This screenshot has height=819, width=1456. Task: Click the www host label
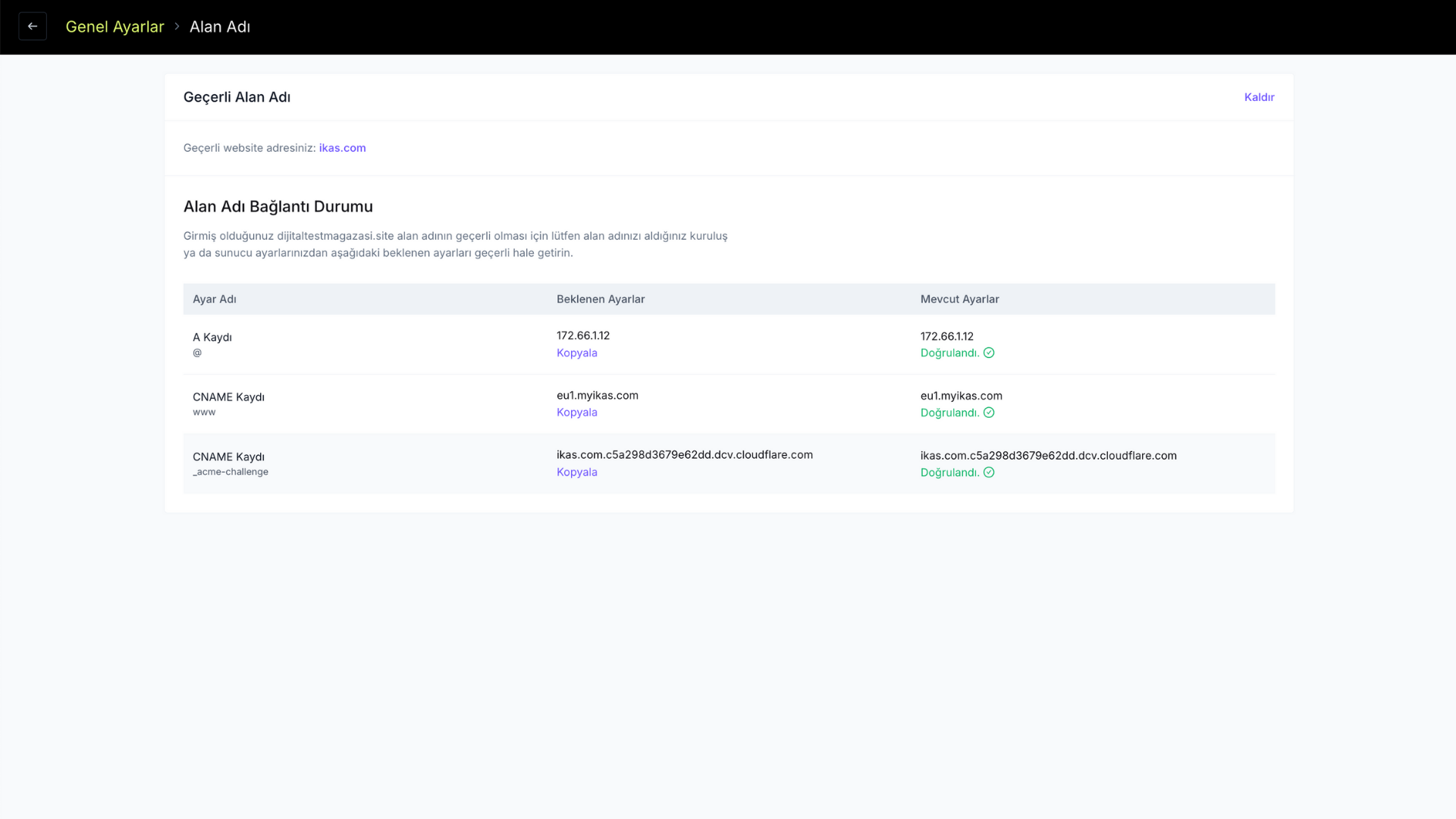pyautogui.click(x=204, y=413)
